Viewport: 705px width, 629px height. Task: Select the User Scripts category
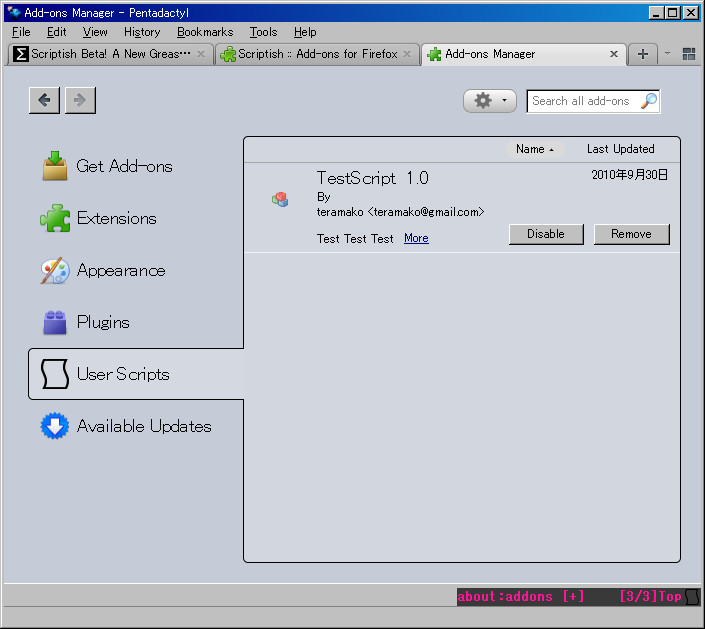pos(136,374)
